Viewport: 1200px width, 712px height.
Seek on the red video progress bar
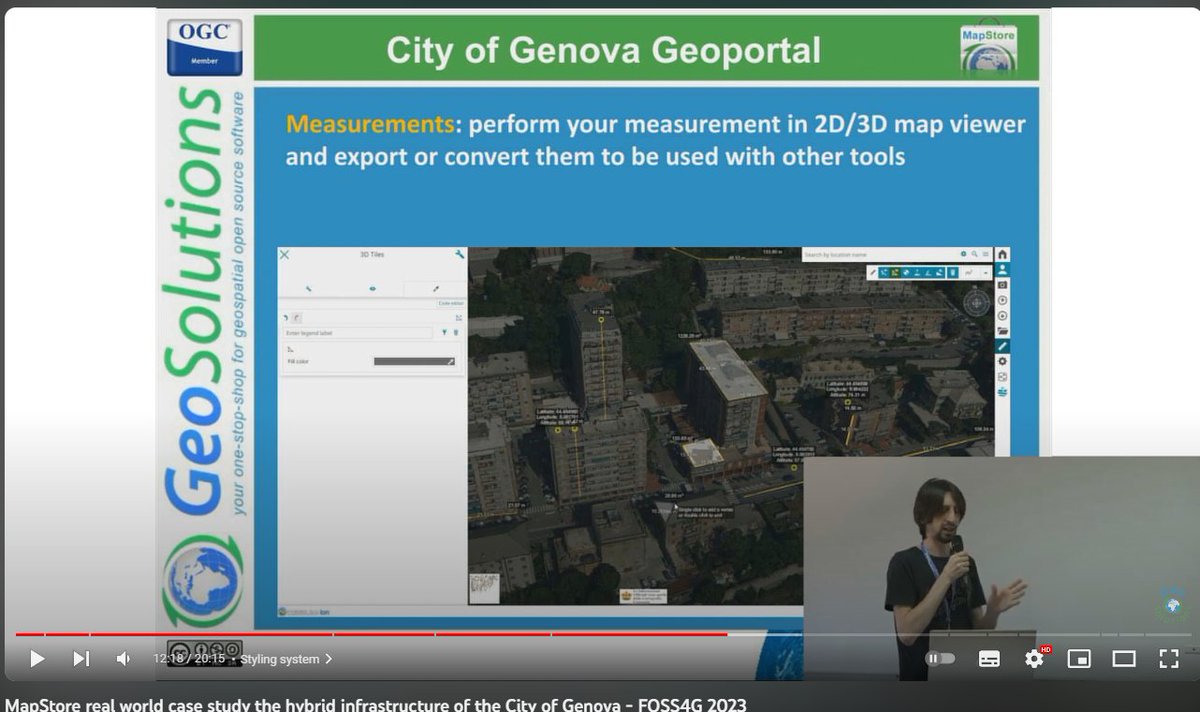371,634
